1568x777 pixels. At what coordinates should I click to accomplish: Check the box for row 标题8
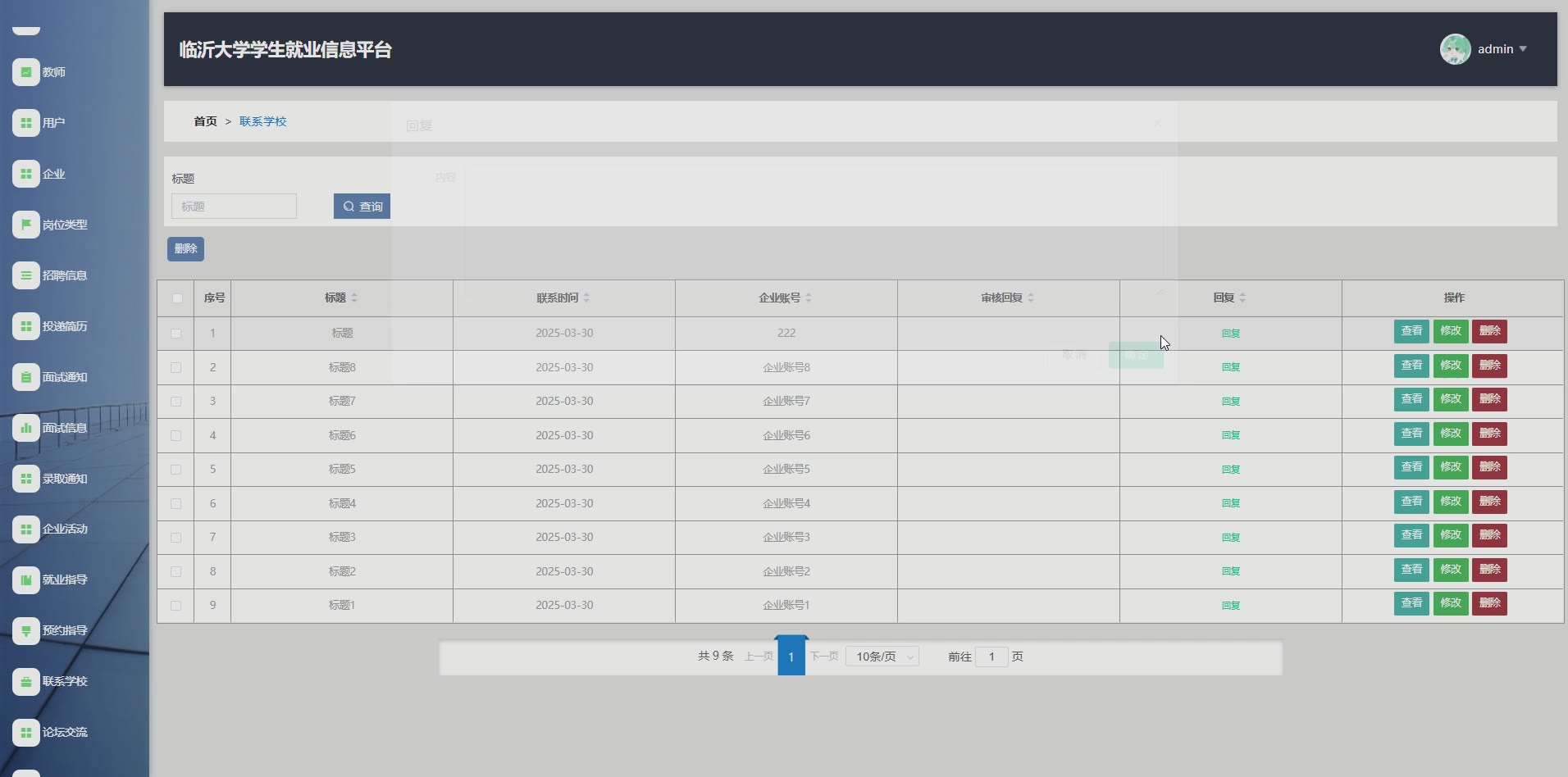(175, 368)
